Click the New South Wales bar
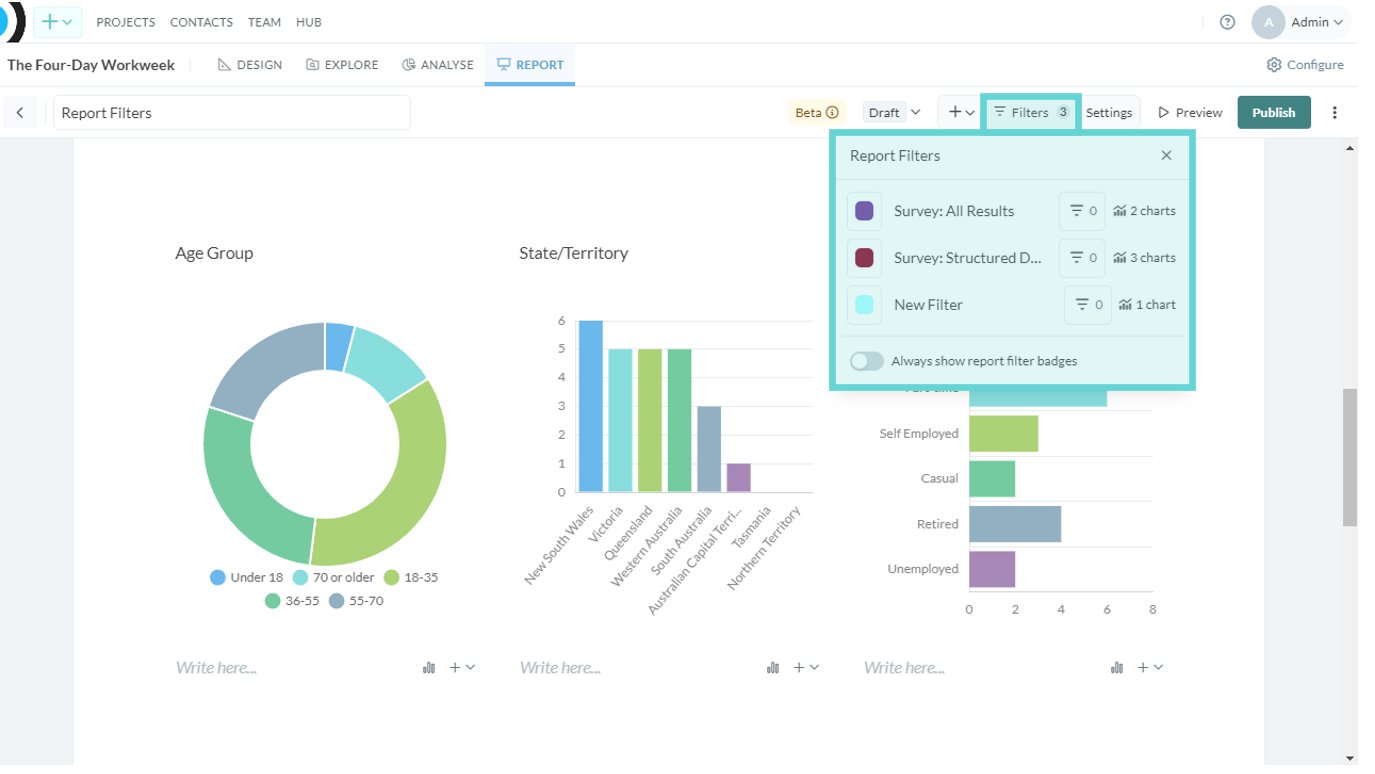1375x774 pixels. point(591,406)
